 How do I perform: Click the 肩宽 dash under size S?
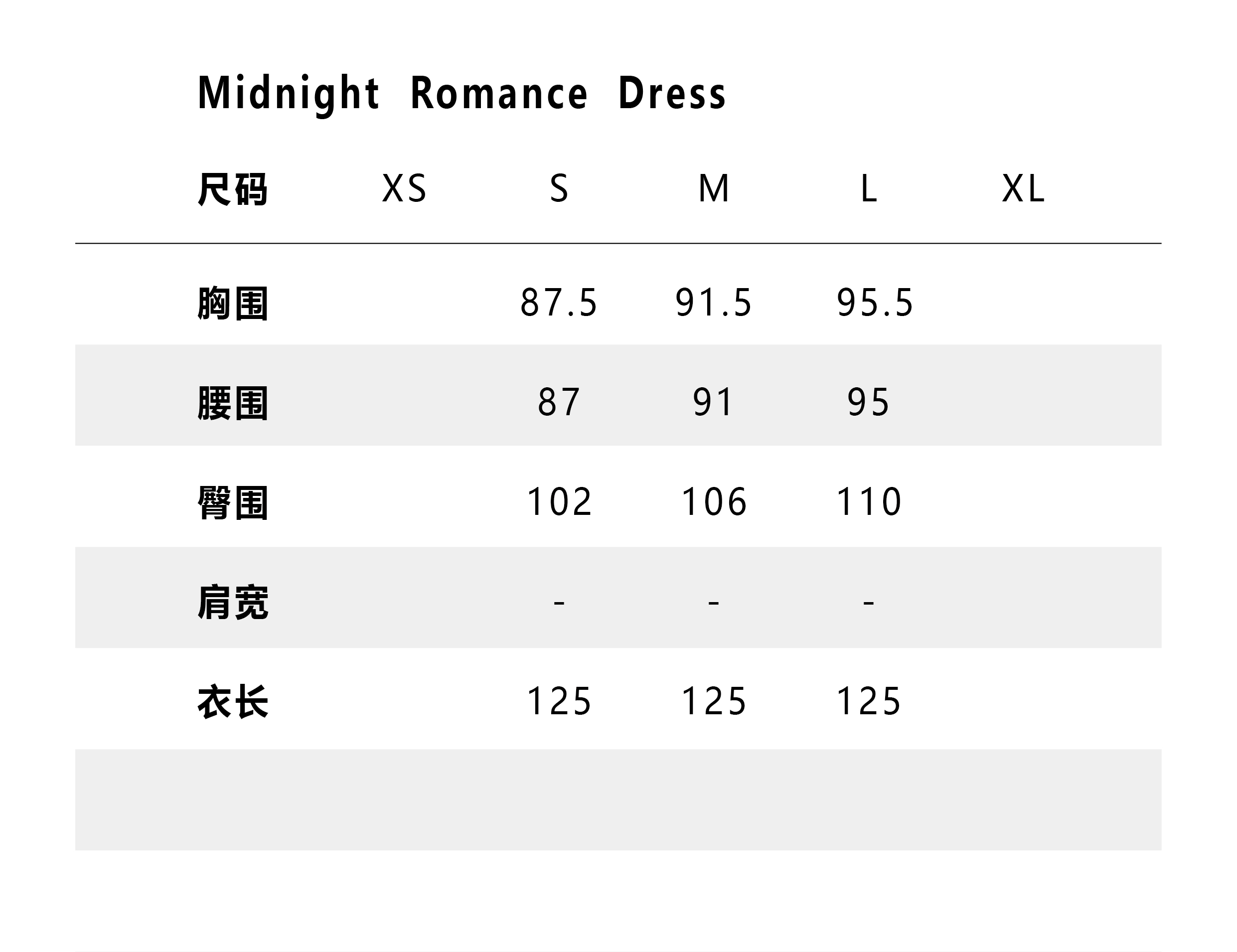pyautogui.click(x=559, y=603)
